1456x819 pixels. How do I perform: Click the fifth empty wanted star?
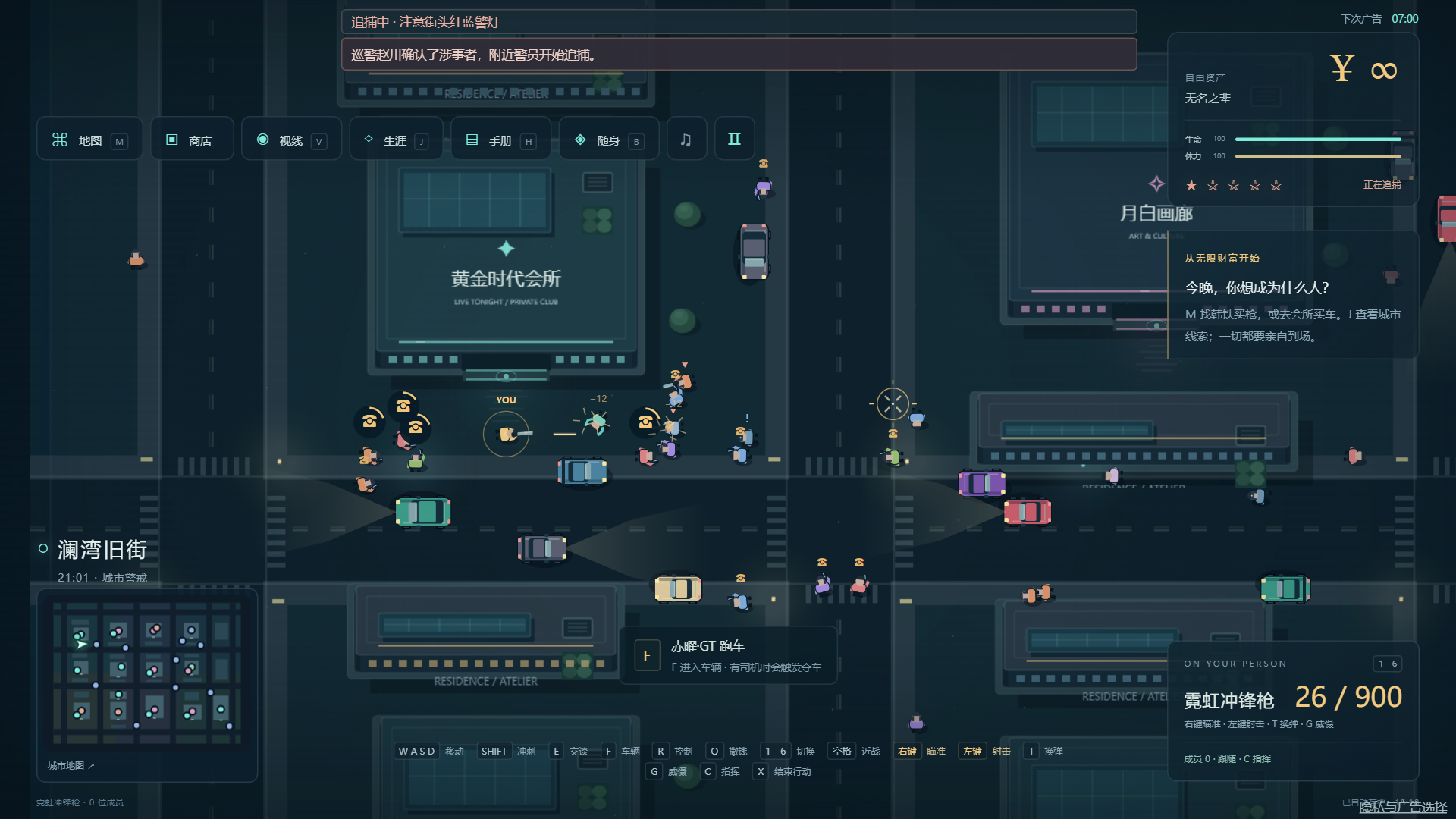tap(1276, 185)
